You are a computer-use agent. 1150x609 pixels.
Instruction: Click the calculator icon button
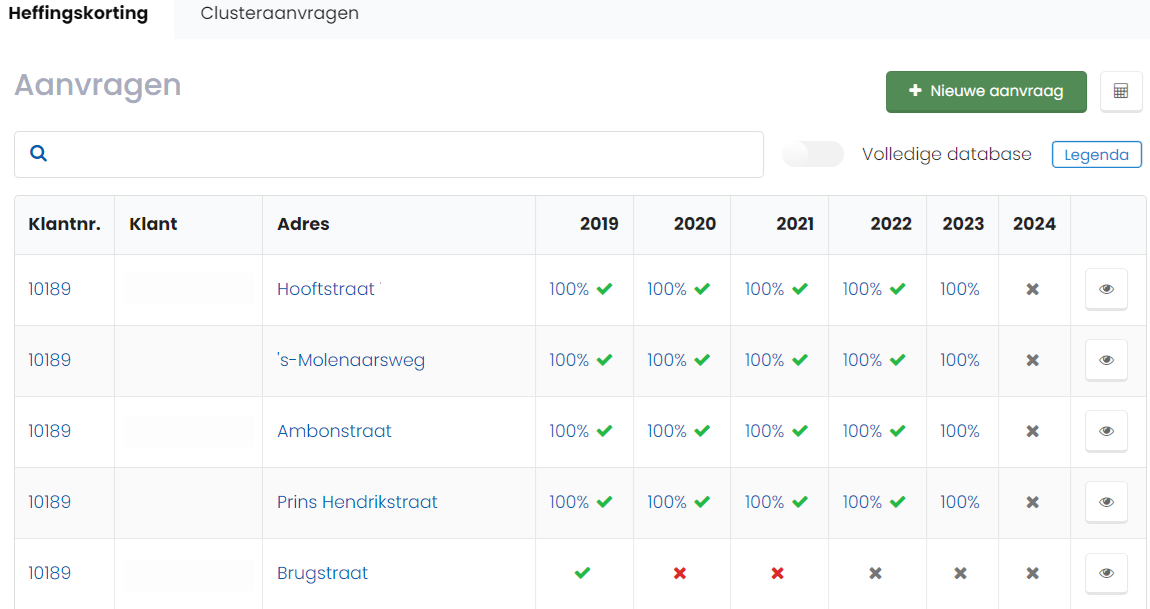pyautogui.click(x=1121, y=91)
